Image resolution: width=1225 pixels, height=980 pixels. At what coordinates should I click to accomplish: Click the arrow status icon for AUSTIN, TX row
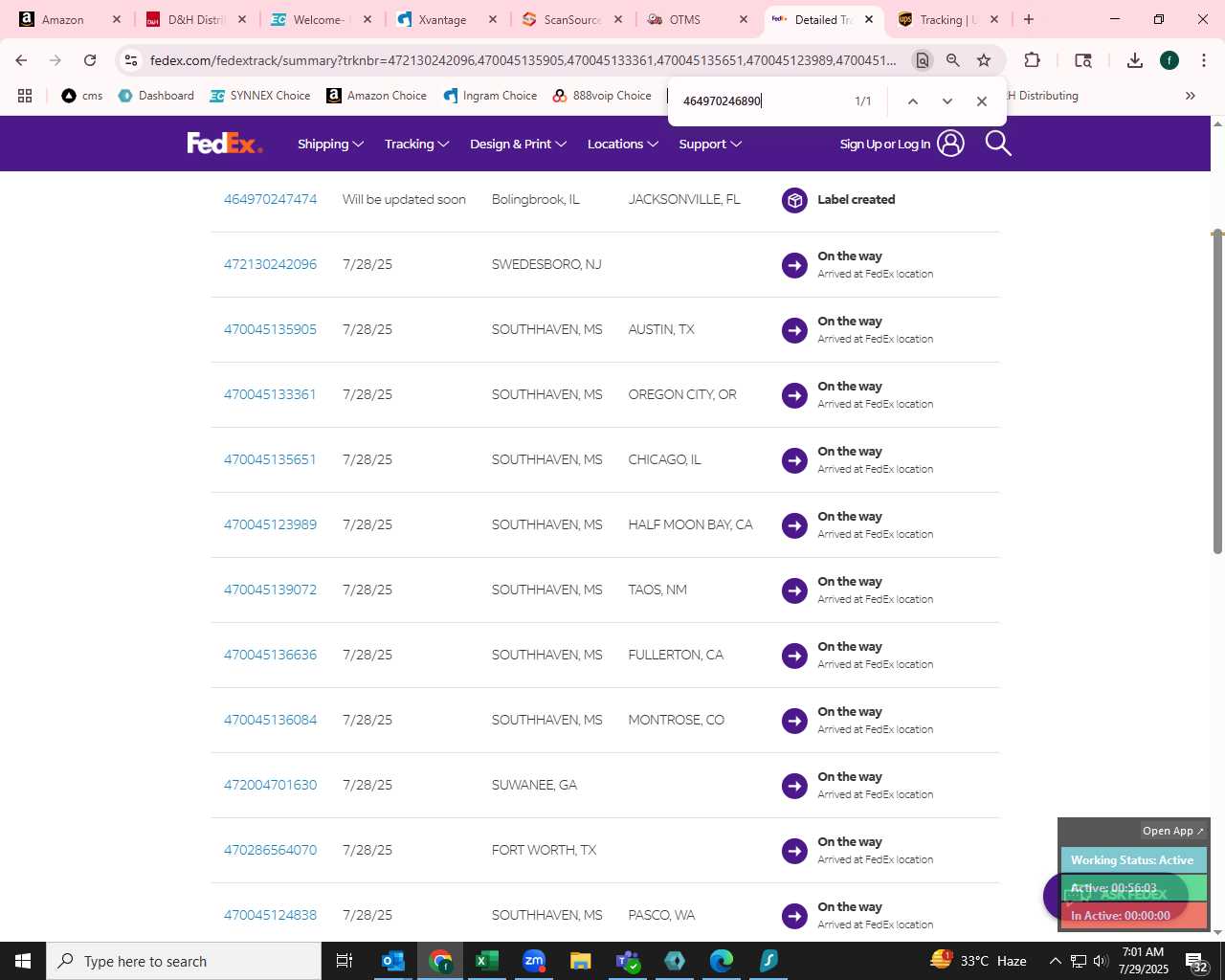[x=794, y=330]
